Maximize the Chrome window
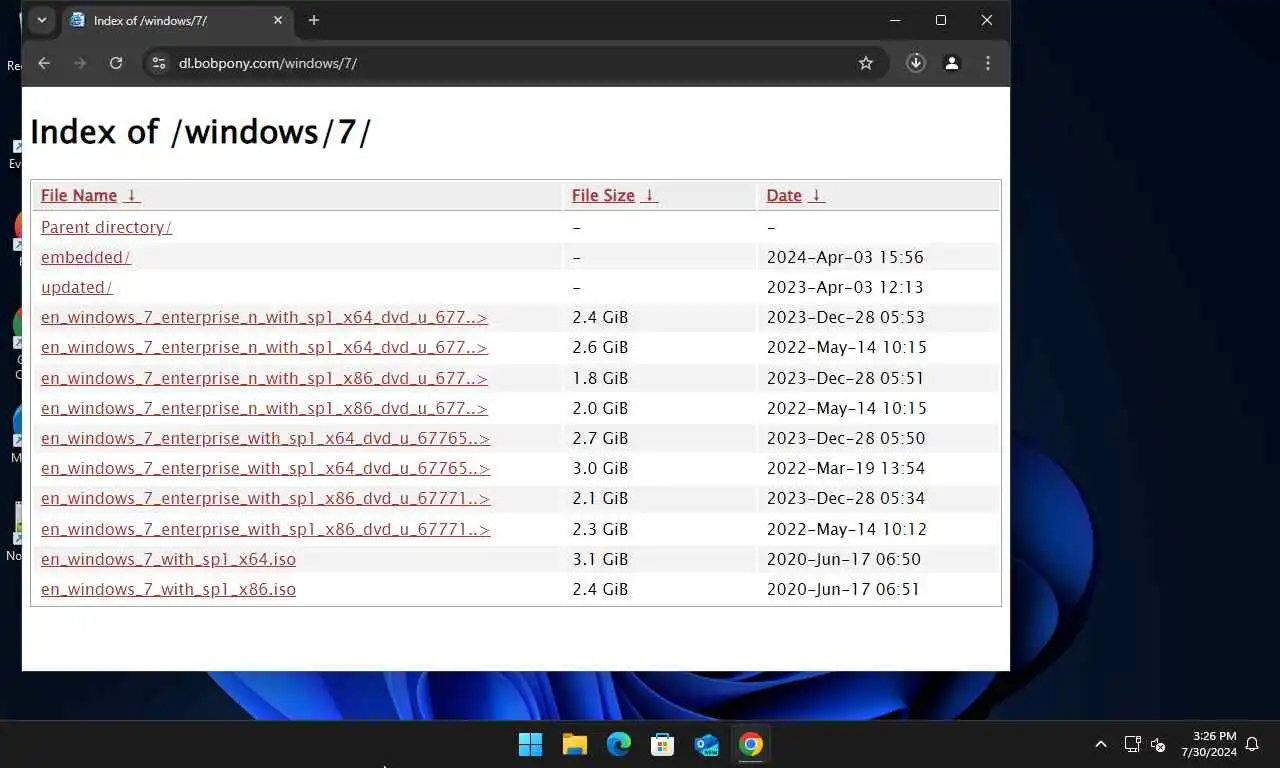The height and width of the screenshot is (768, 1280). tap(941, 20)
